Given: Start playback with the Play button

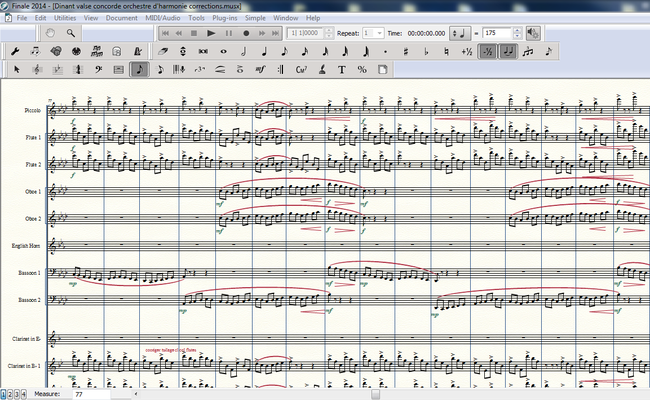Looking at the screenshot, I should coord(211,33).
